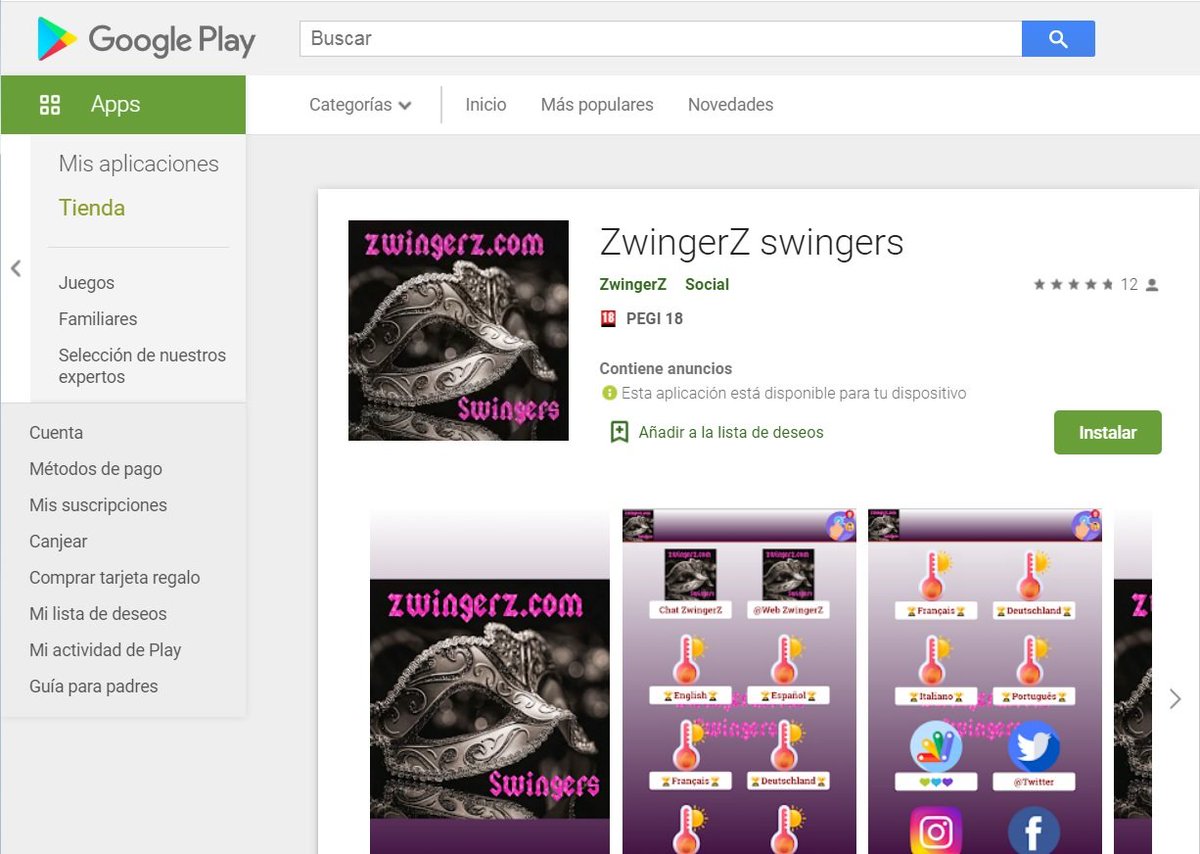1200x854 pixels.
Task: Click the reviewer person icon beside 12
Action: click(x=1152, y=285)
